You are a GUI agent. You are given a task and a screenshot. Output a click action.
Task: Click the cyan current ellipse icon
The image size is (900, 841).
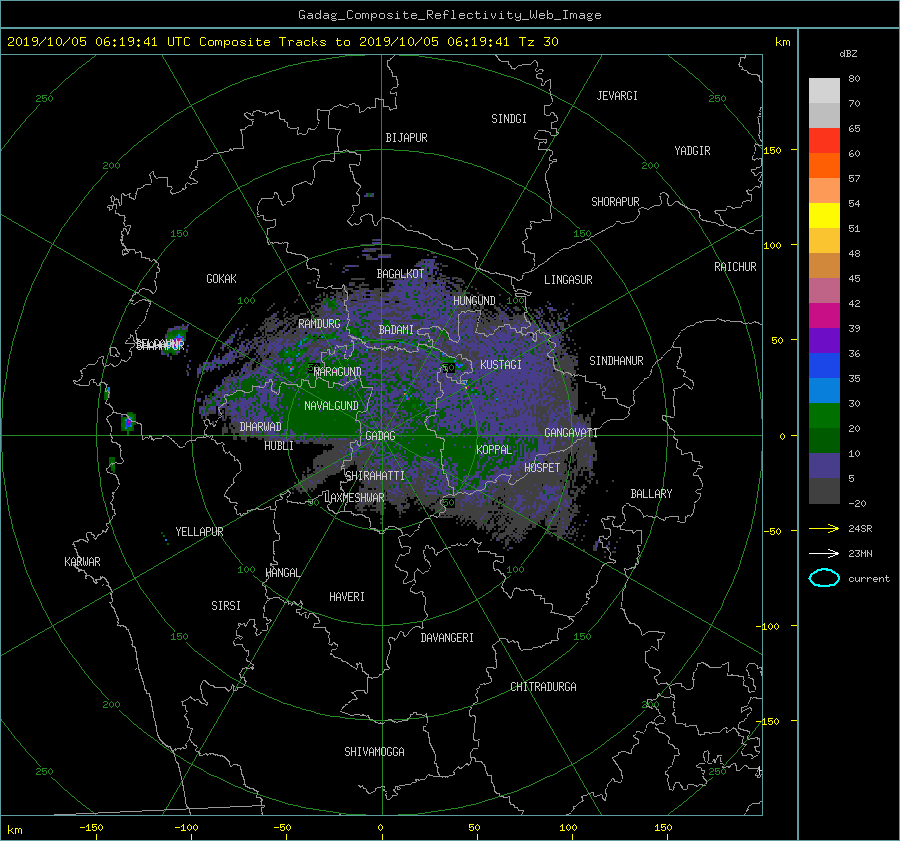(824, 578)
